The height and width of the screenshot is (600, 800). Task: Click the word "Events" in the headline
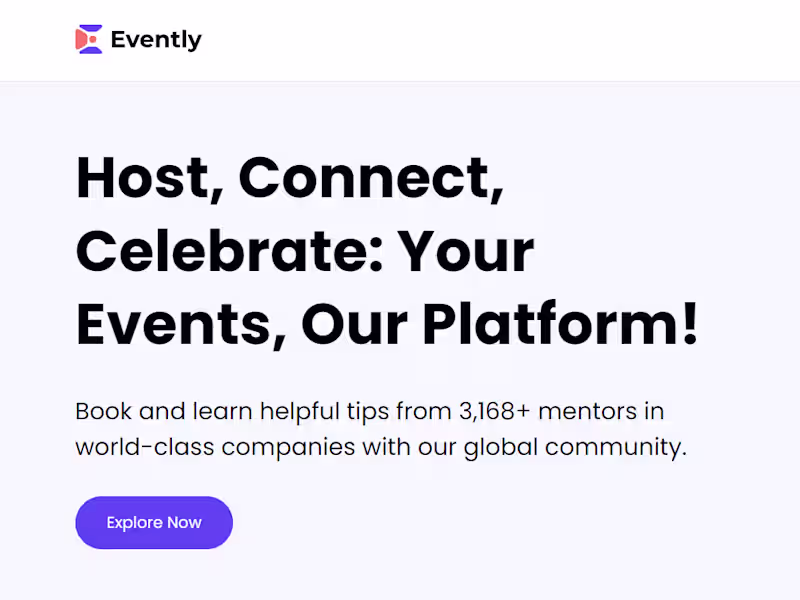tap(172, 325)
